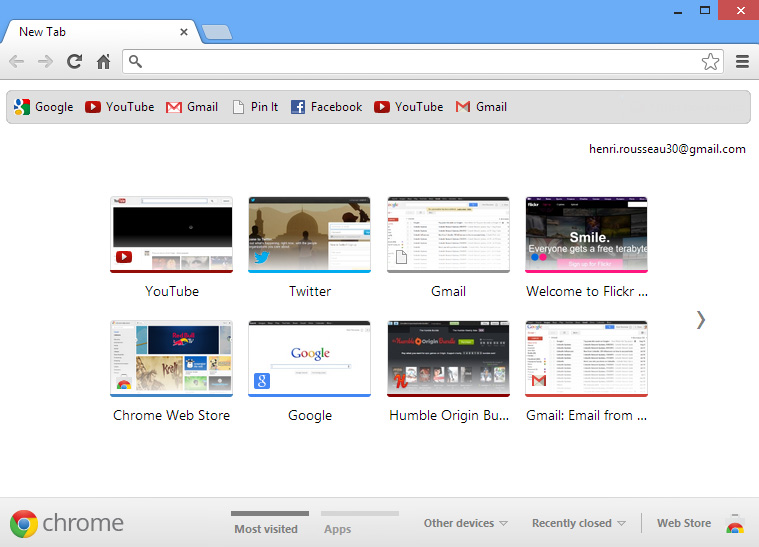This screenshot has width=759, height=547.
Task: Open the first YouTube bookmark next to Google
Action: point(120,107)
